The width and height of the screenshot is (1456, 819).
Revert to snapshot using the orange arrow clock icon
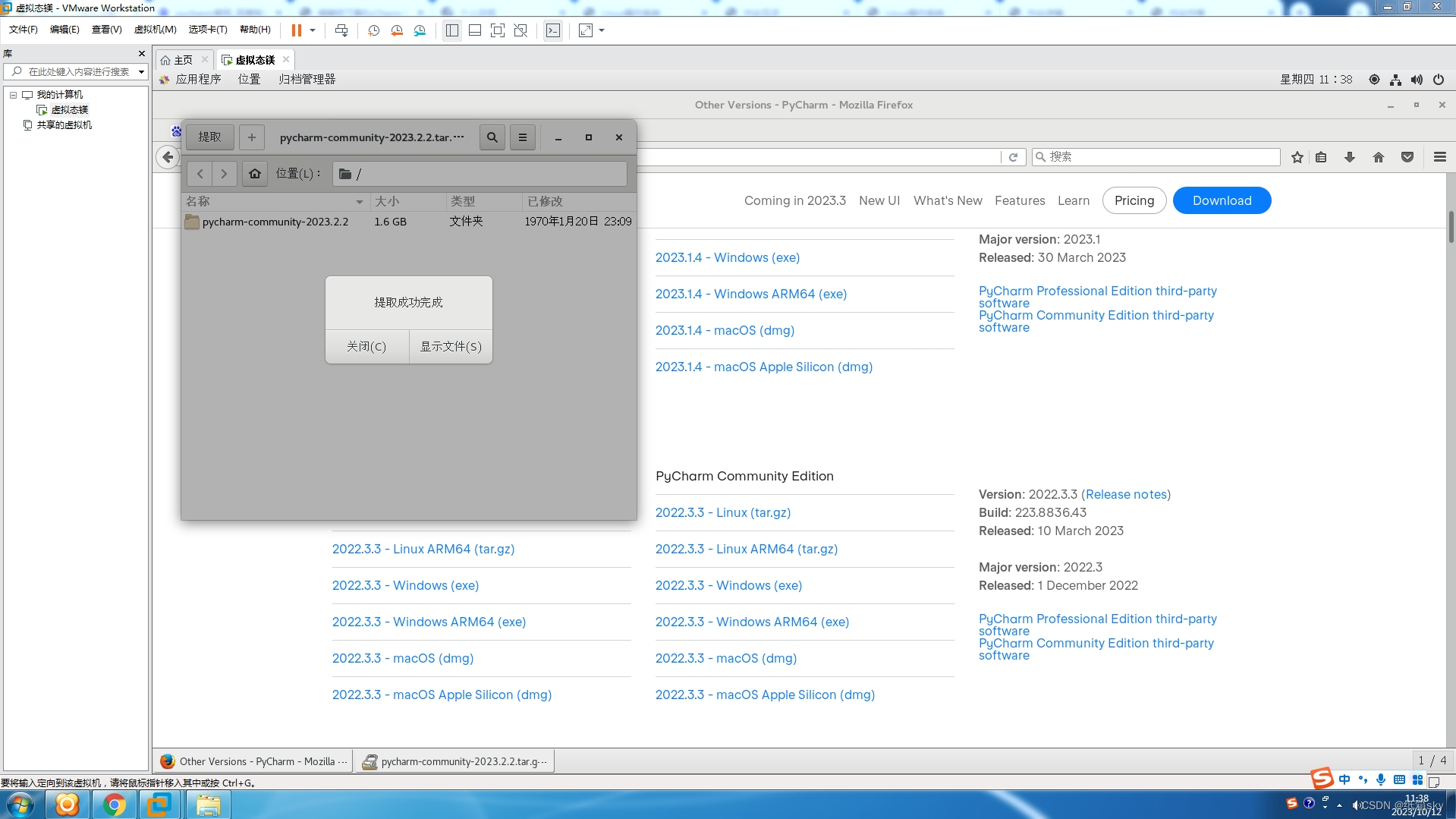[396, 30]
